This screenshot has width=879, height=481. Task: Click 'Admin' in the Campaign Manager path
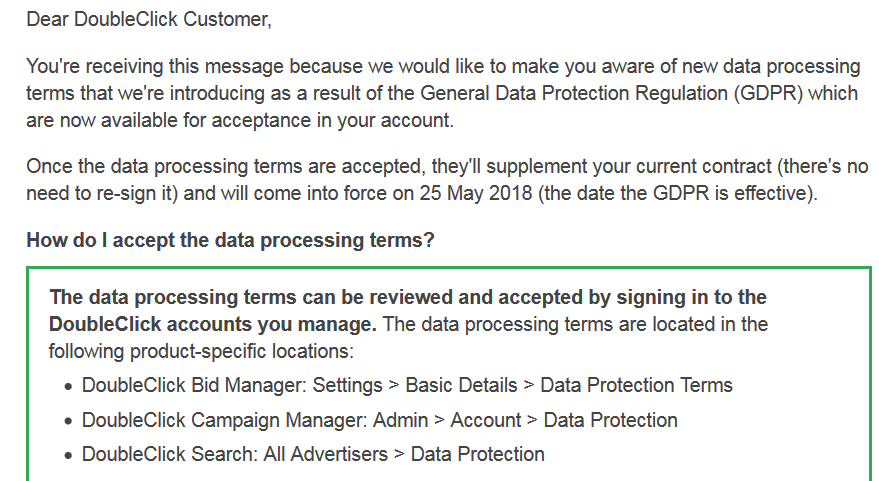pos(400,420)
